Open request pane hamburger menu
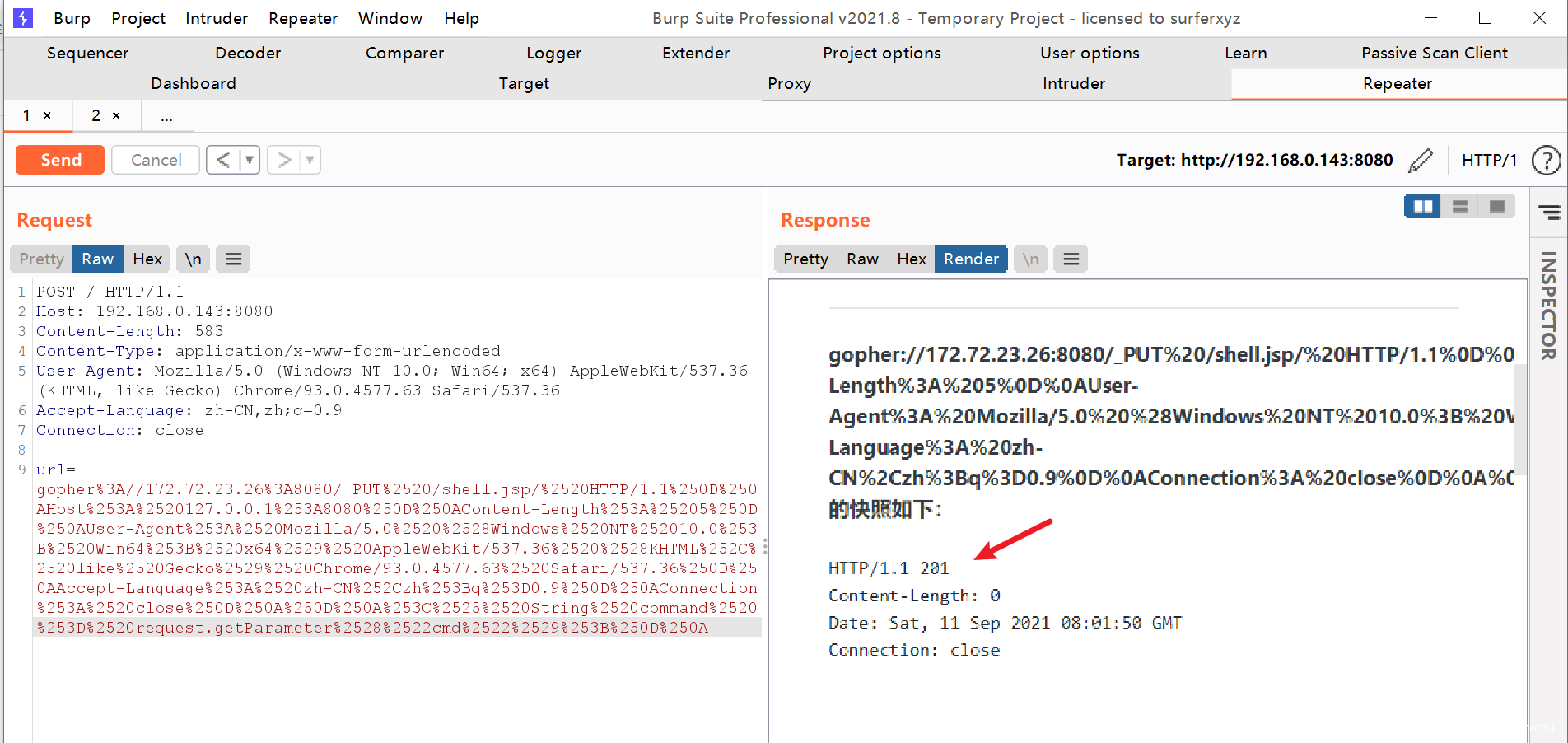 coord(234,259)
